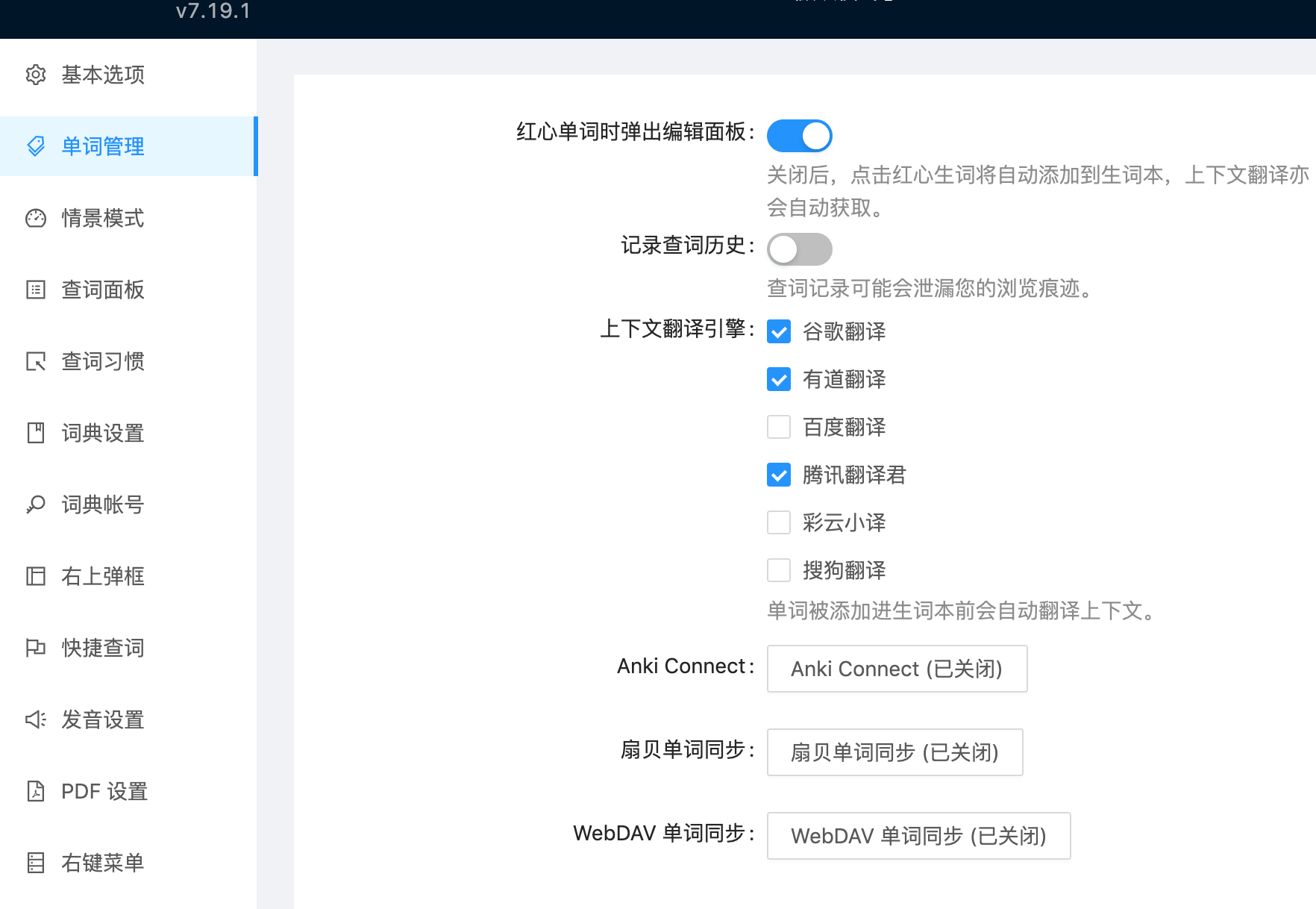Click the cursor-select icon beside 查词习惯
Viewport: 1316px width, 909px height.
point(36,361)
